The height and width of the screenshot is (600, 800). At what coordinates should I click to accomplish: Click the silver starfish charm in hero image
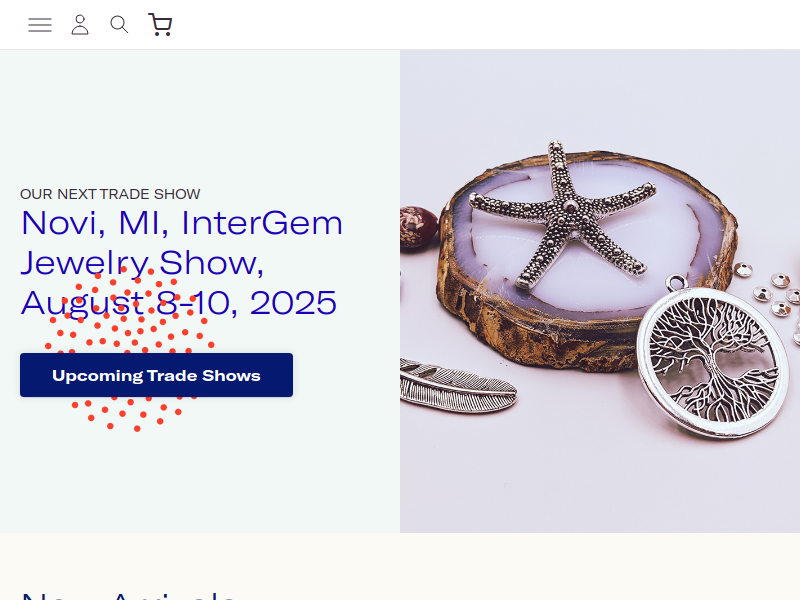(564, 214)
